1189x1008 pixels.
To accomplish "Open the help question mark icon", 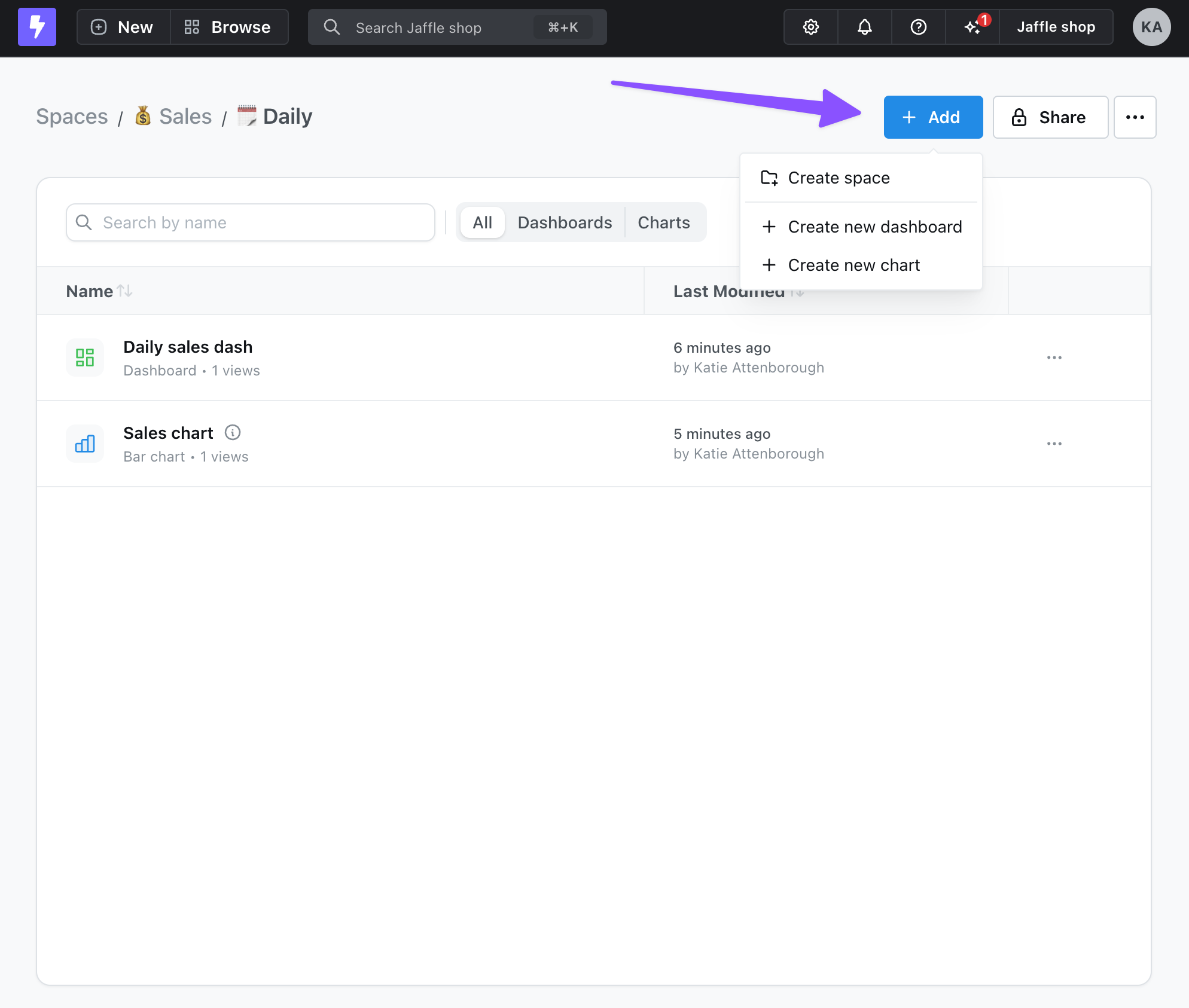I will (918, 27).
